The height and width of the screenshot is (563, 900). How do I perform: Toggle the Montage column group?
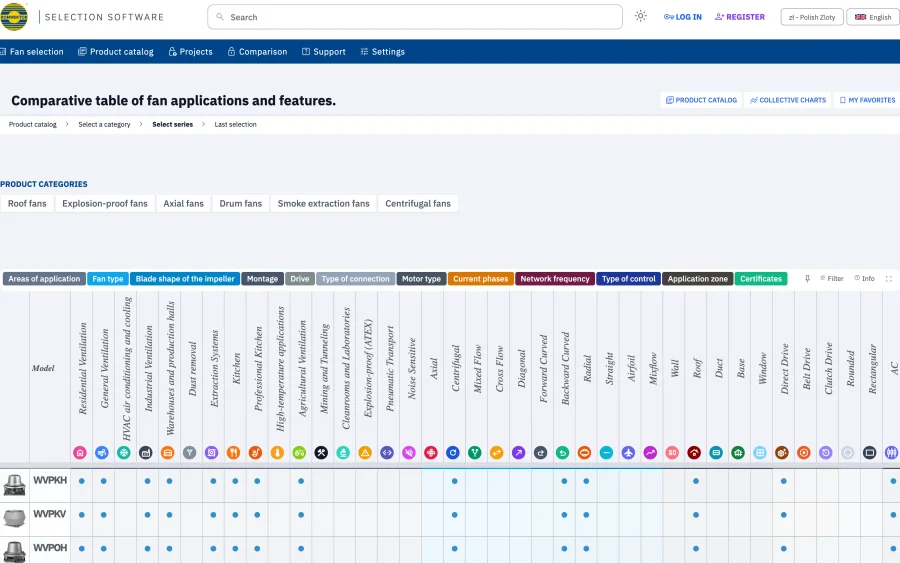tap(262, 279)
